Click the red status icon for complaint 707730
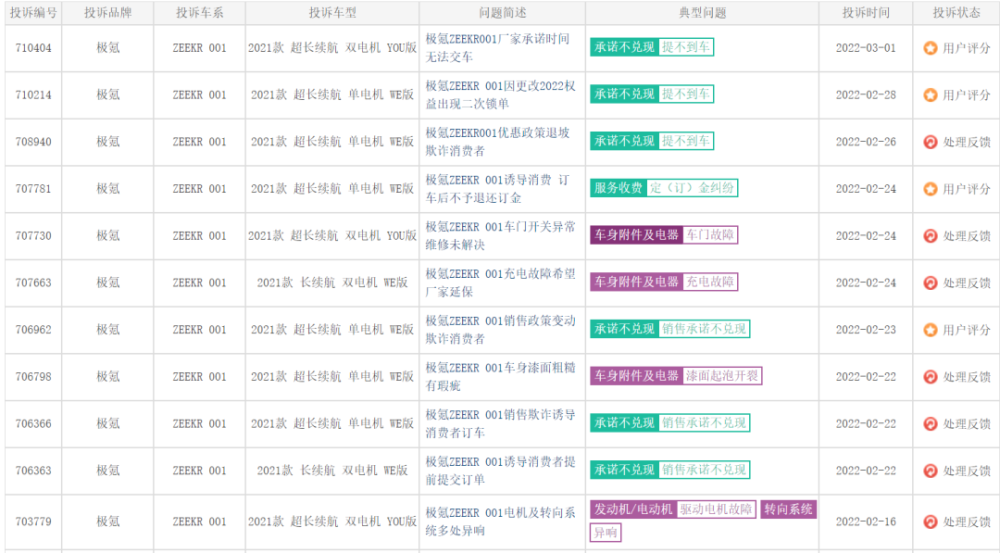This screenshot has height=553, width=1000. (930, 236)
